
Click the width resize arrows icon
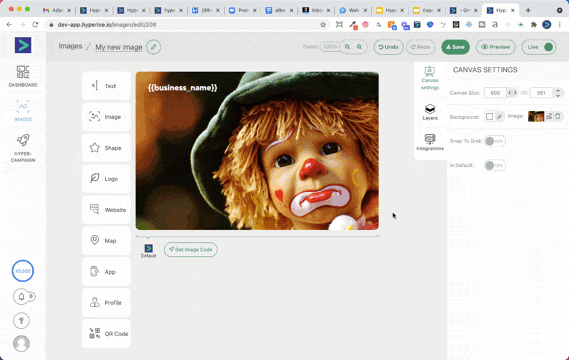click(x=512, y=93)
